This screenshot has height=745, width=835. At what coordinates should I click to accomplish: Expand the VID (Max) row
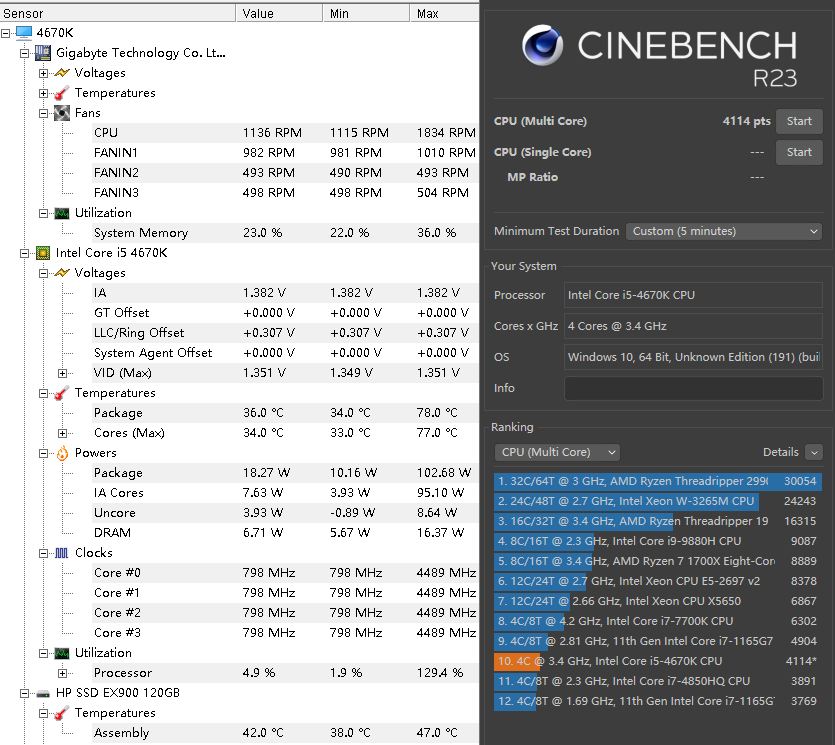(63, 373)
